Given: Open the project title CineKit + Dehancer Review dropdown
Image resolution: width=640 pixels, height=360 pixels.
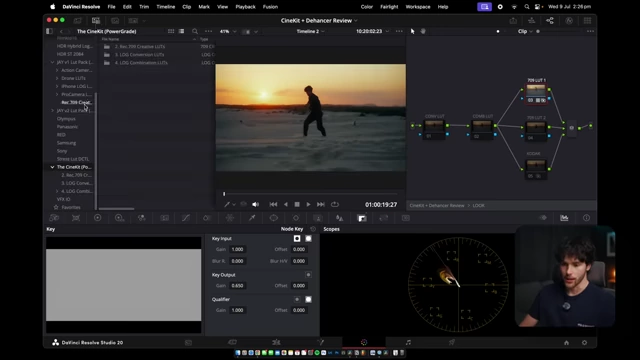Looking at the screenshot, I should [x=319, y=20].
